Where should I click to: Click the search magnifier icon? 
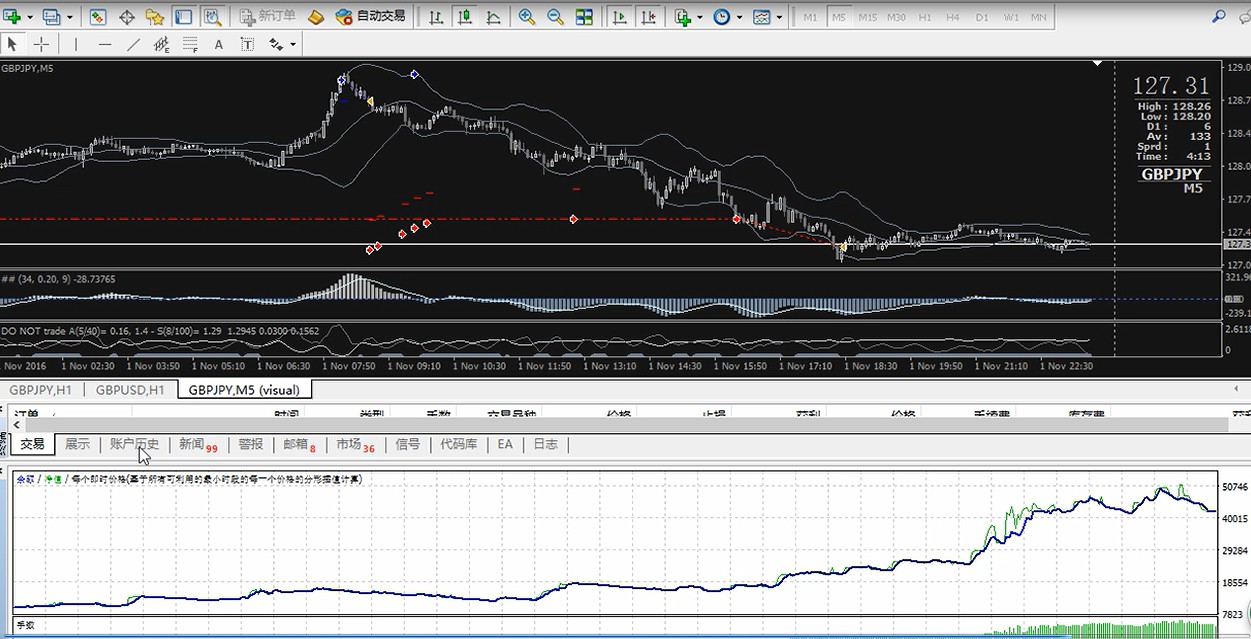coord(1218,17)
